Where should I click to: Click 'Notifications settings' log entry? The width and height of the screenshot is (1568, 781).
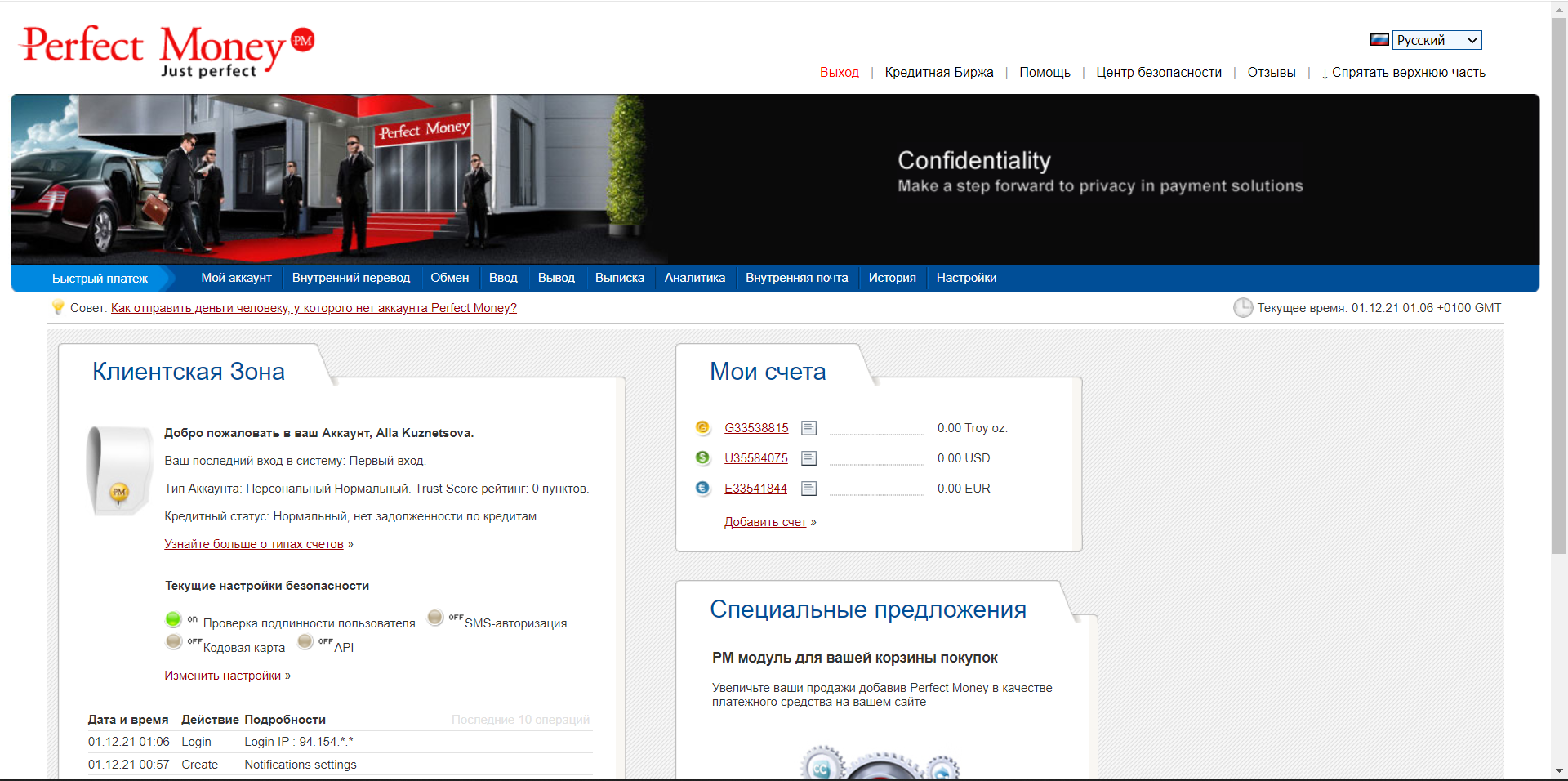301,765
